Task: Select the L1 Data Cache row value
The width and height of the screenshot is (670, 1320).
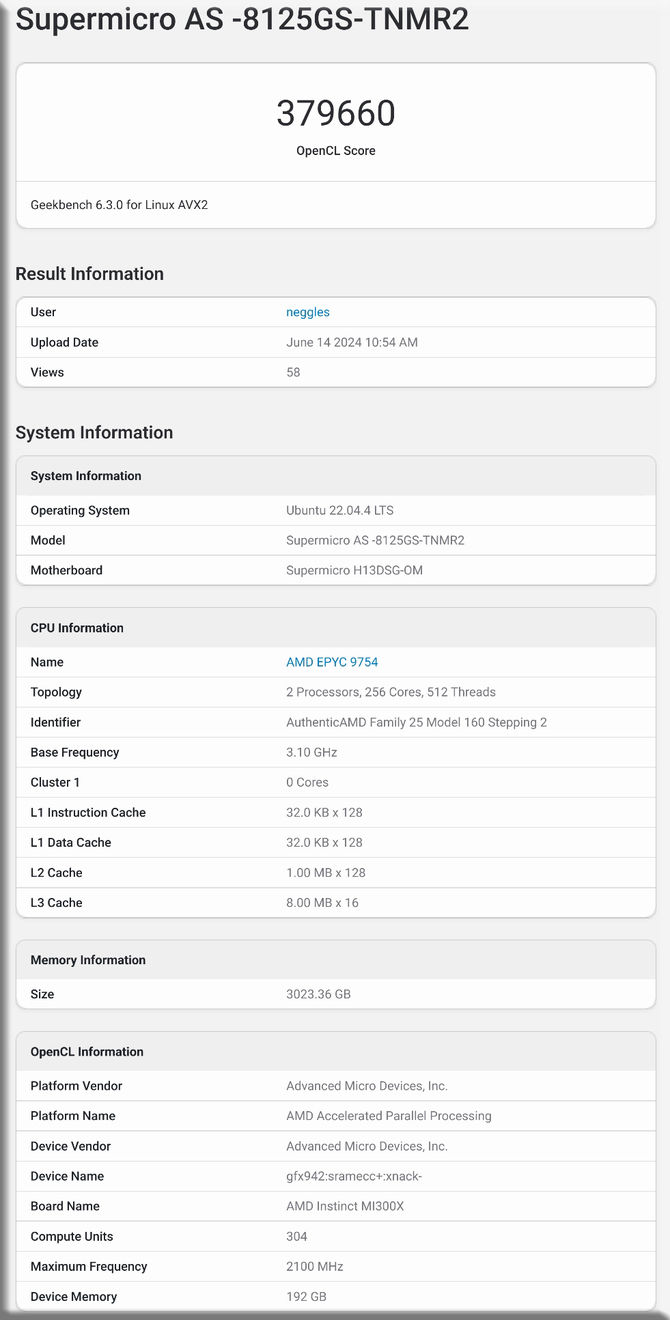Action: pos(325,842)
